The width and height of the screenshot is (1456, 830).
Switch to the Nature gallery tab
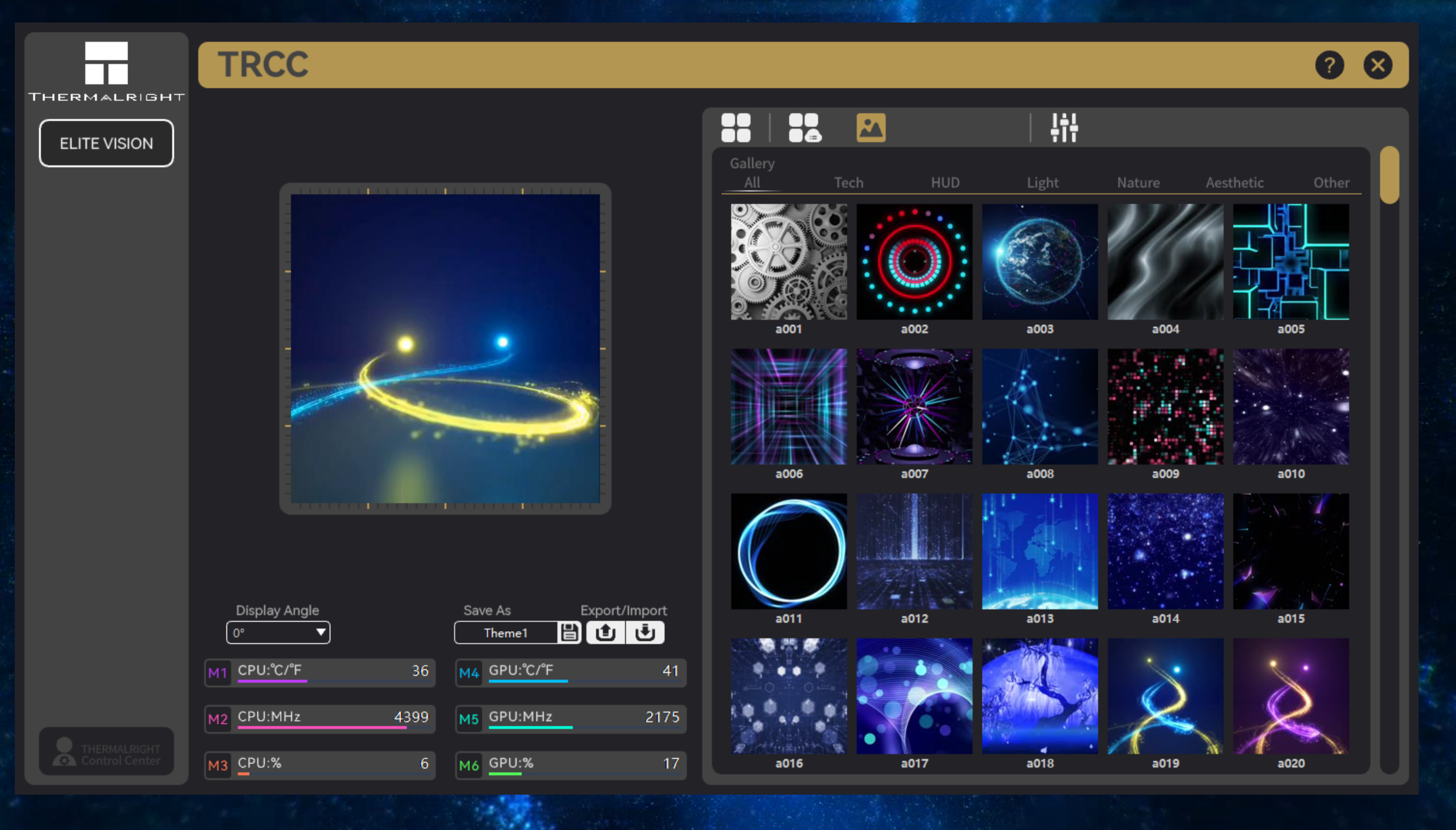pos(1138,183)
